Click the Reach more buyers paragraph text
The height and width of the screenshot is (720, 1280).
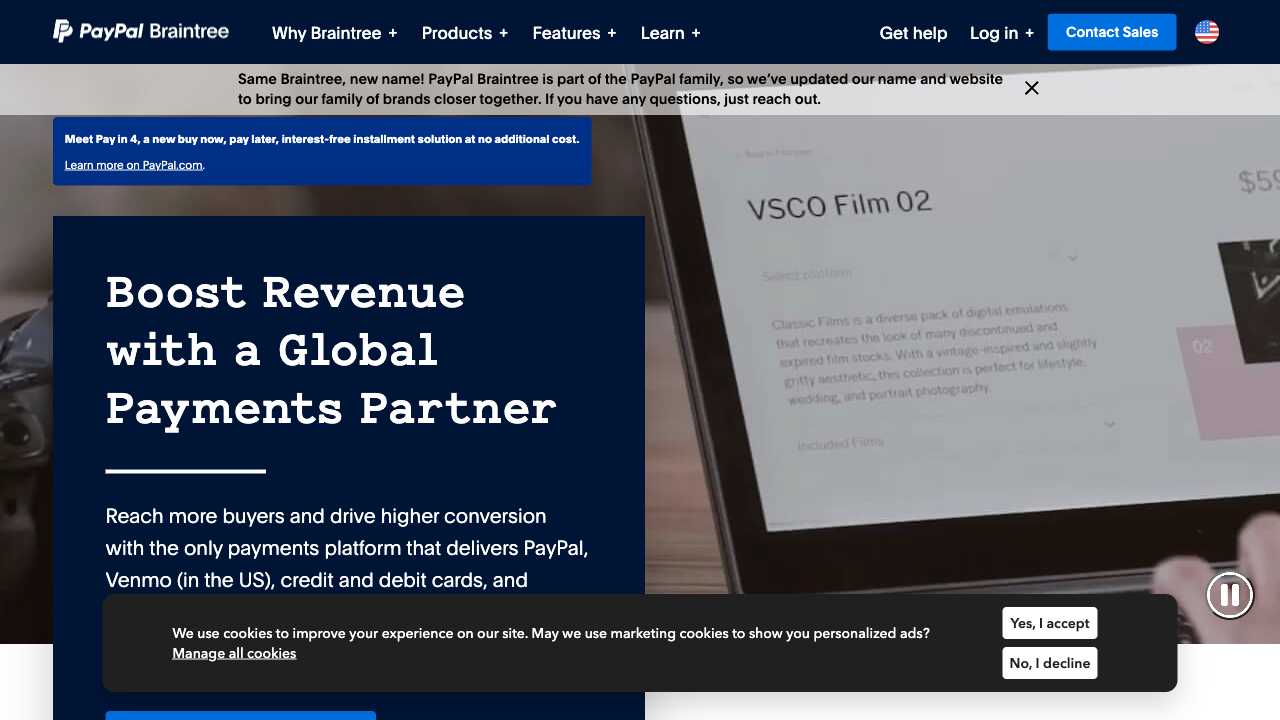pos(346,548)
